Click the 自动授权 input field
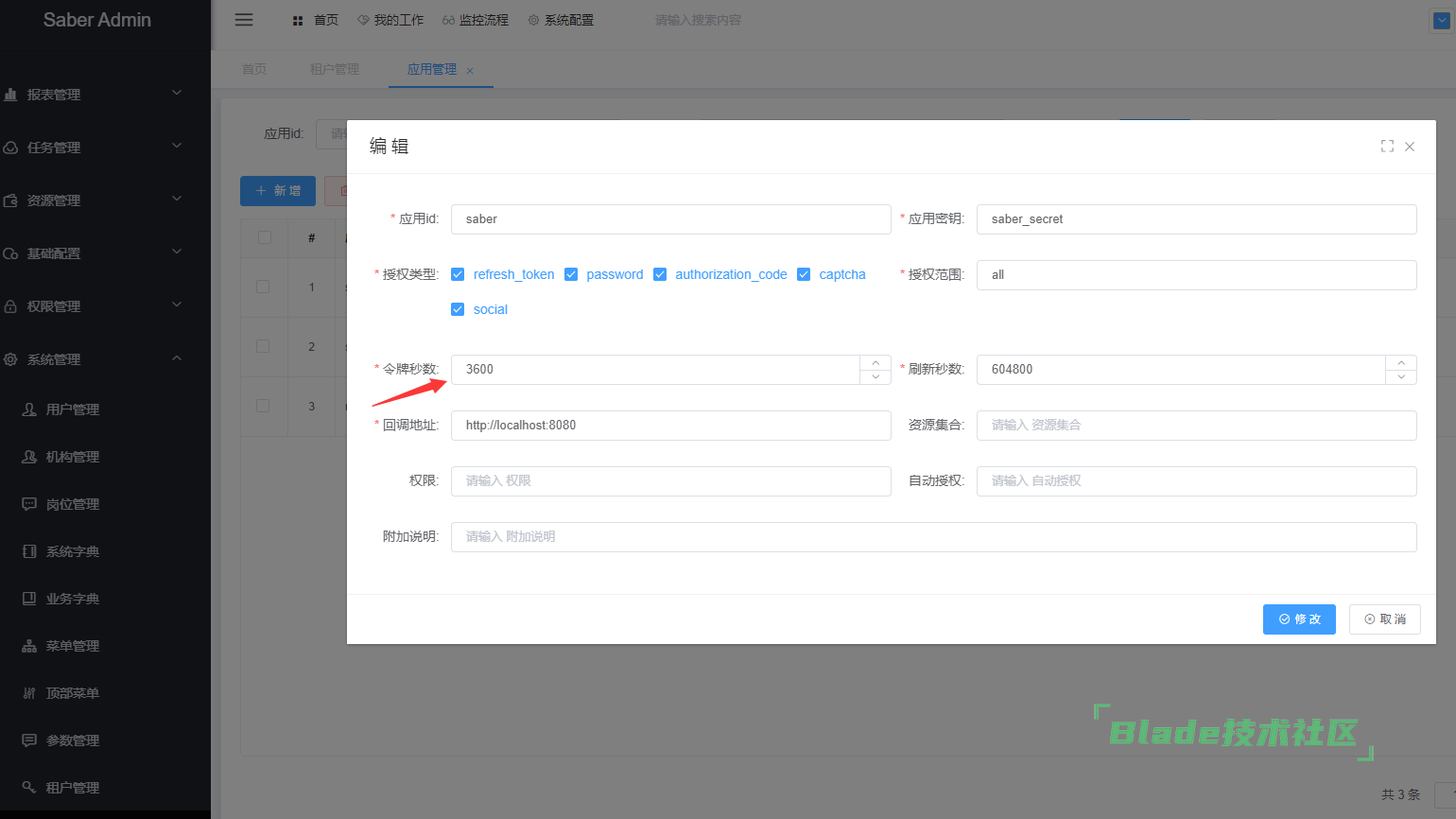Viewport: 1456px width, 819px height. pos(1197,481)
